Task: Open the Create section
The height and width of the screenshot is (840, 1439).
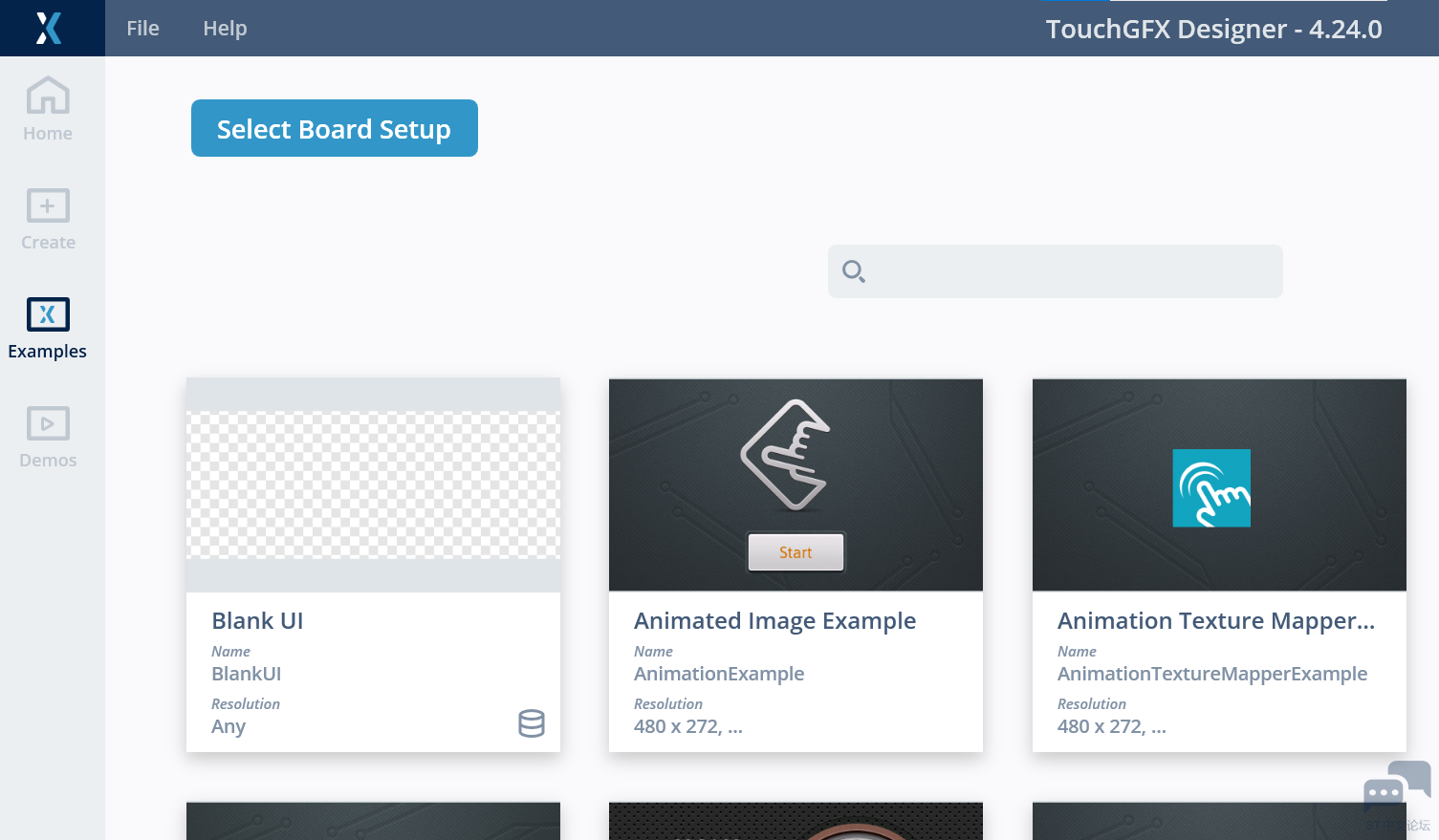Action: tap(48, 219)
